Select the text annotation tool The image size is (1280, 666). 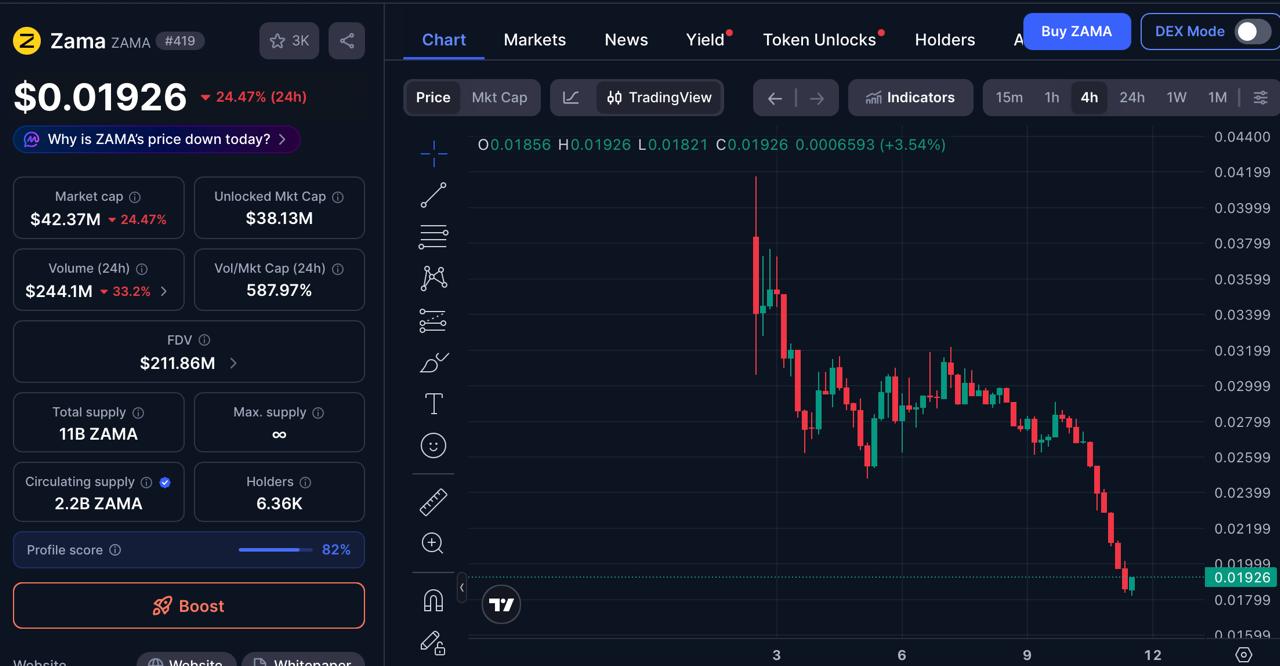[433, 403]
